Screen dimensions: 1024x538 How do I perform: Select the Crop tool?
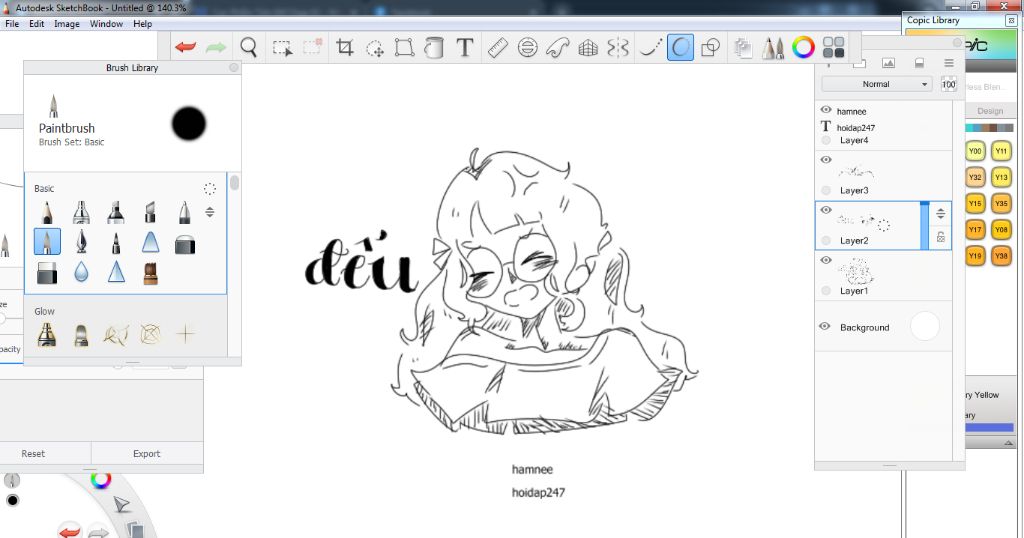coord(344,47)
